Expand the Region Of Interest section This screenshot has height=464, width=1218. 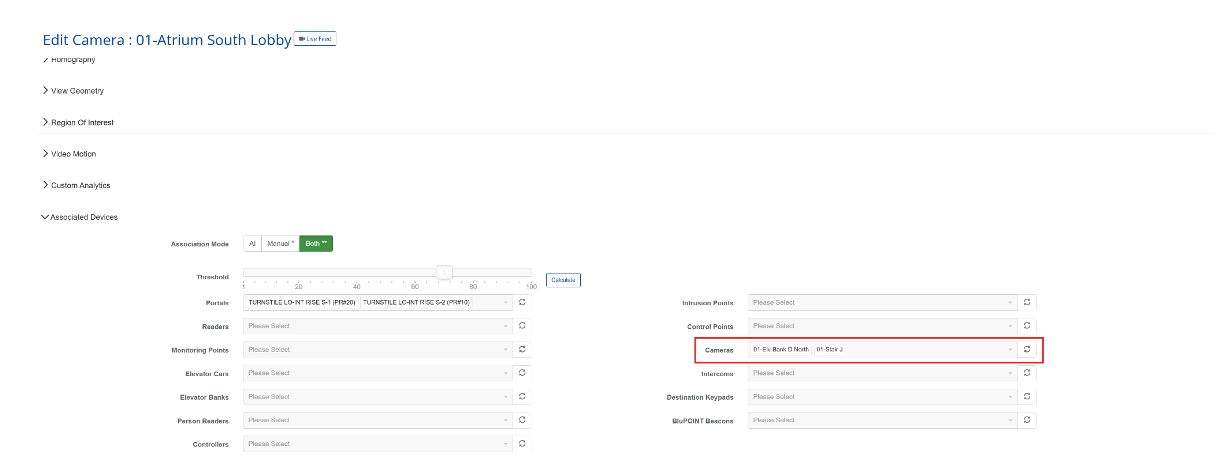coord(82,122)
